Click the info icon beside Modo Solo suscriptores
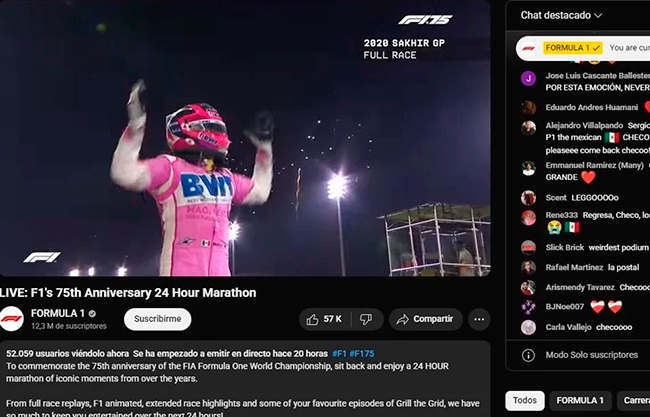 [528, 355]
